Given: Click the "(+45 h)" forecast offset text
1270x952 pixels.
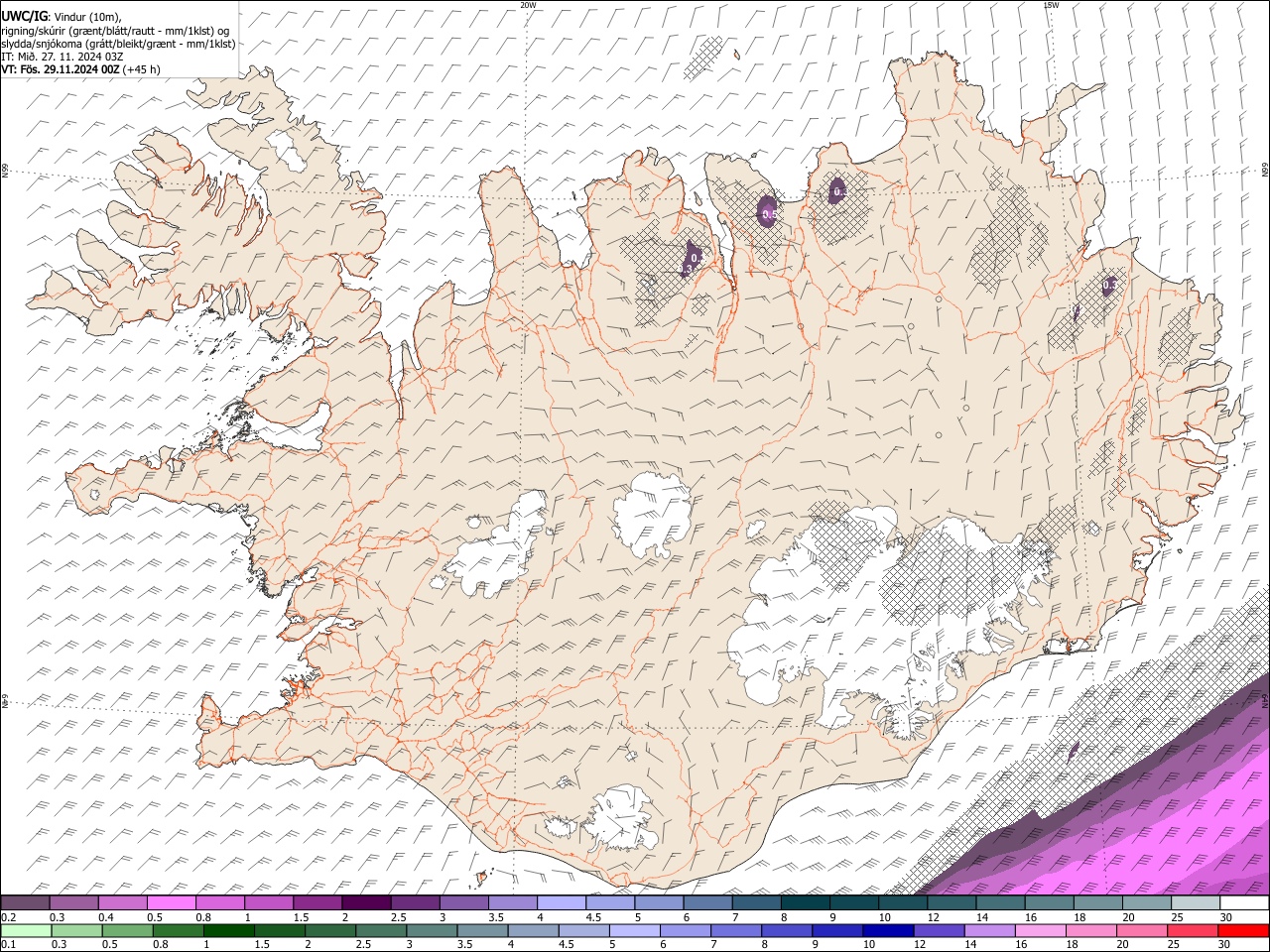Looking at the screenshot, I should tap(142, 69).
